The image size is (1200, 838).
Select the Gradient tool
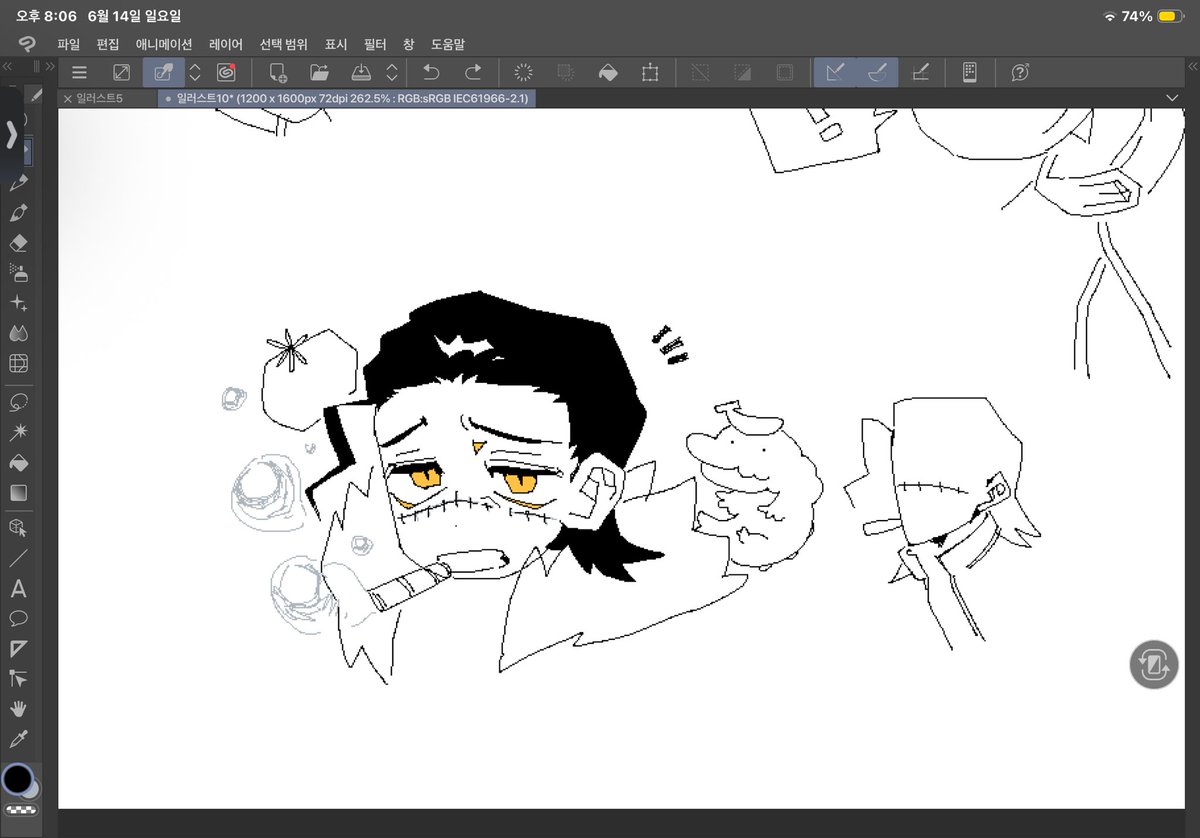[18, 493]
